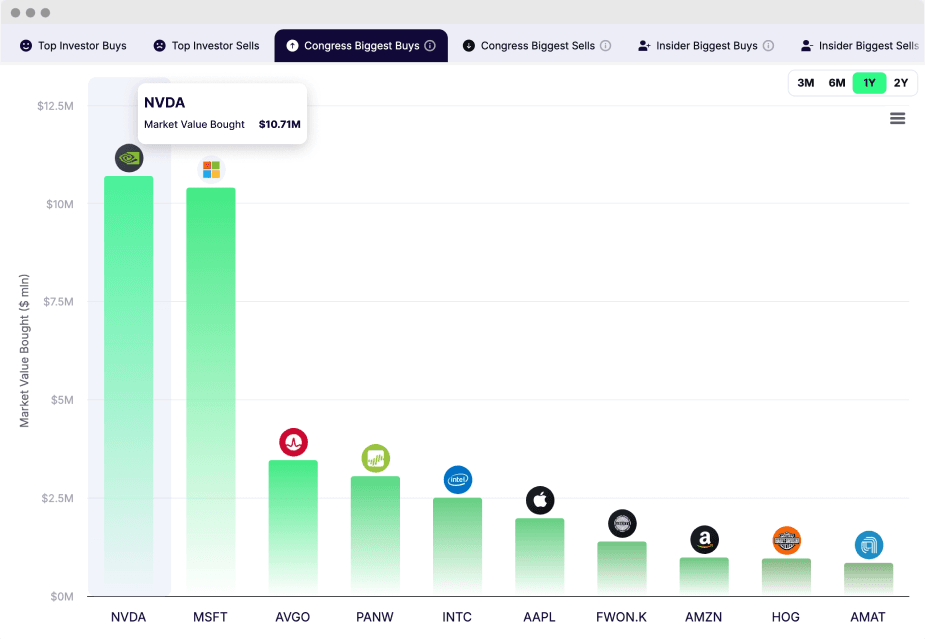The image size is (925, 639).
Task: Click the FWON.K ticker label
Action: [x=621, y=617]
